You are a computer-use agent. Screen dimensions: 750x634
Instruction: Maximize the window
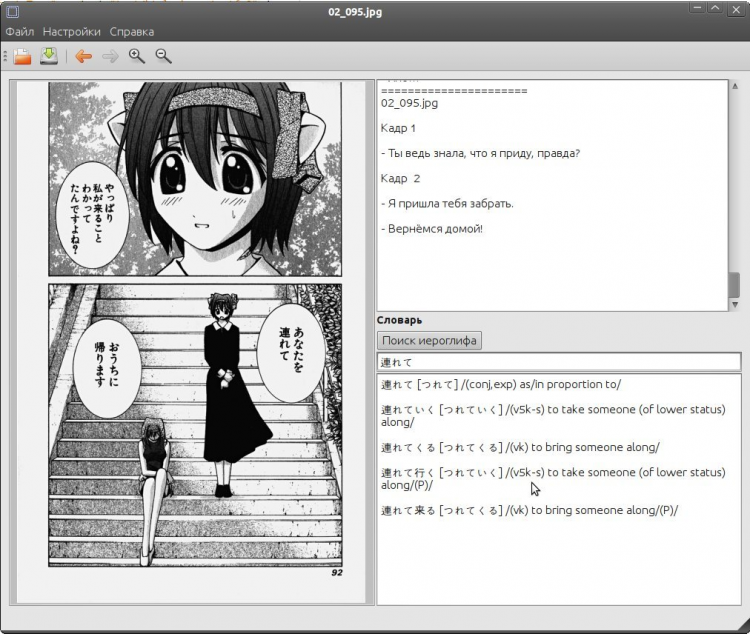715,9
